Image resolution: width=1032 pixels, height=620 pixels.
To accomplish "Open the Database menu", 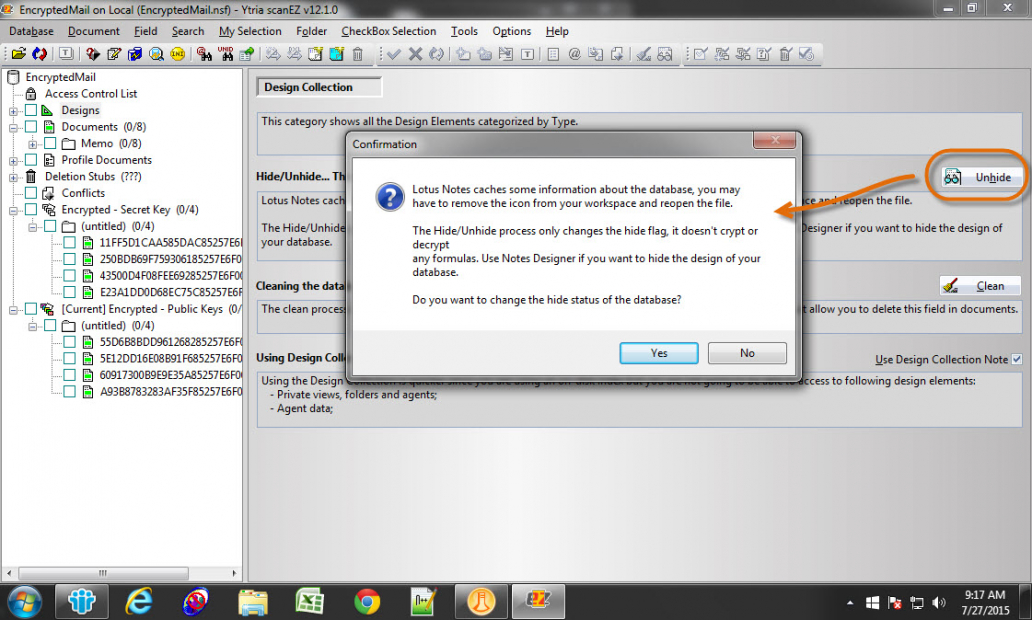I will 31,31.
